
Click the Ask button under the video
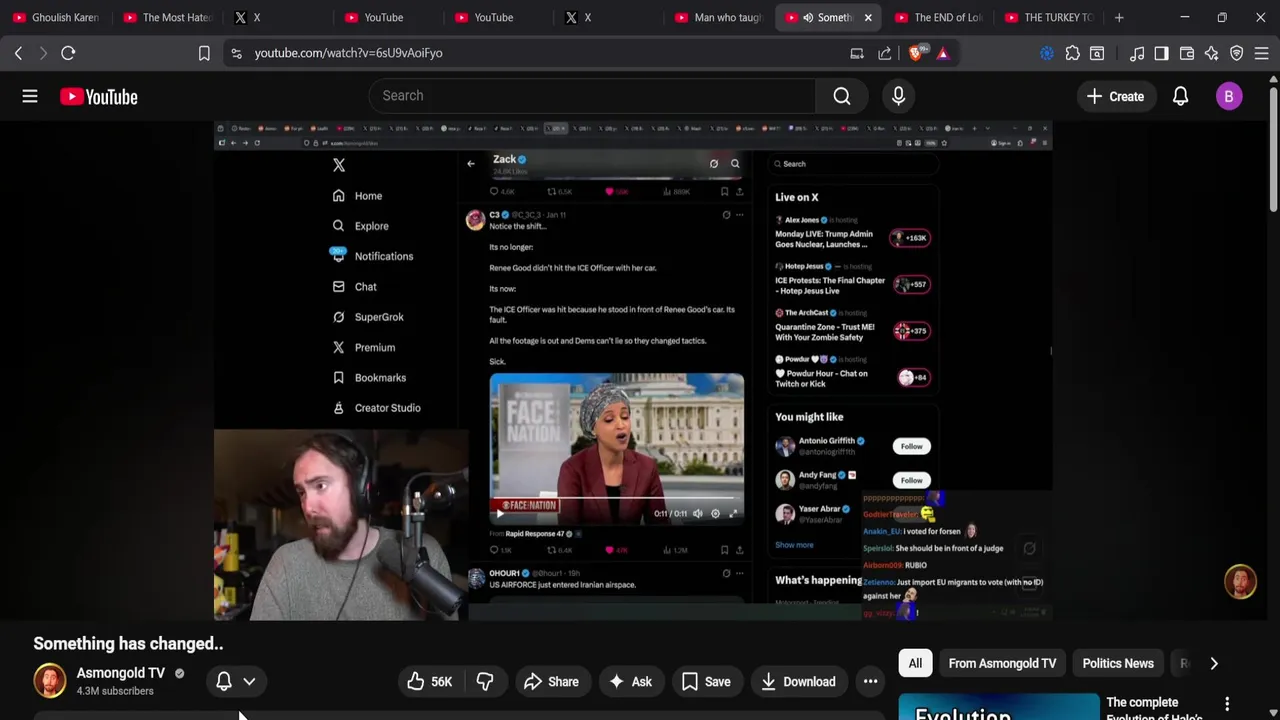tap(631, 682)
